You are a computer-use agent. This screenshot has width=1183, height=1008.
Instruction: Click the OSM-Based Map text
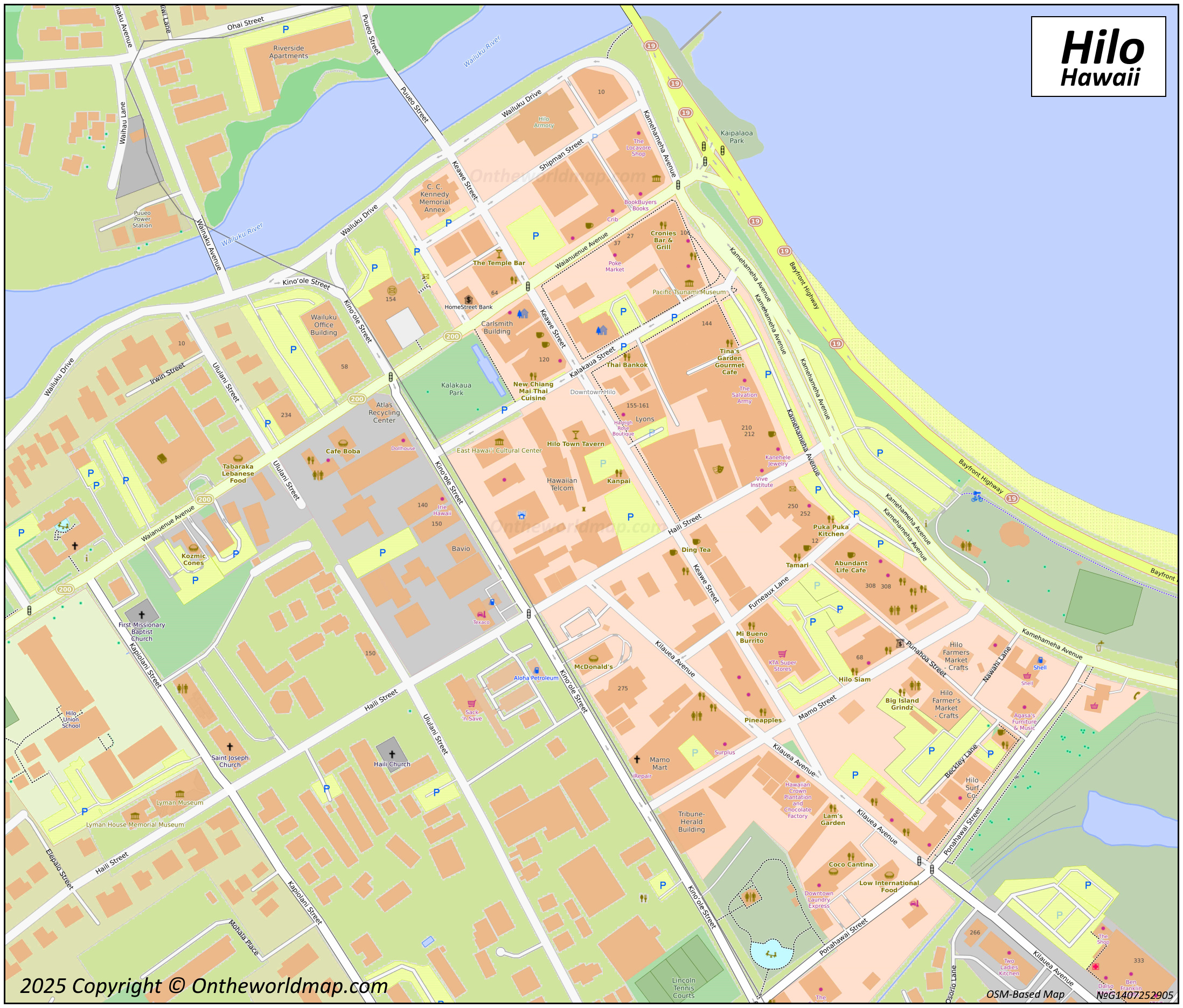(x=1025, y=995)
